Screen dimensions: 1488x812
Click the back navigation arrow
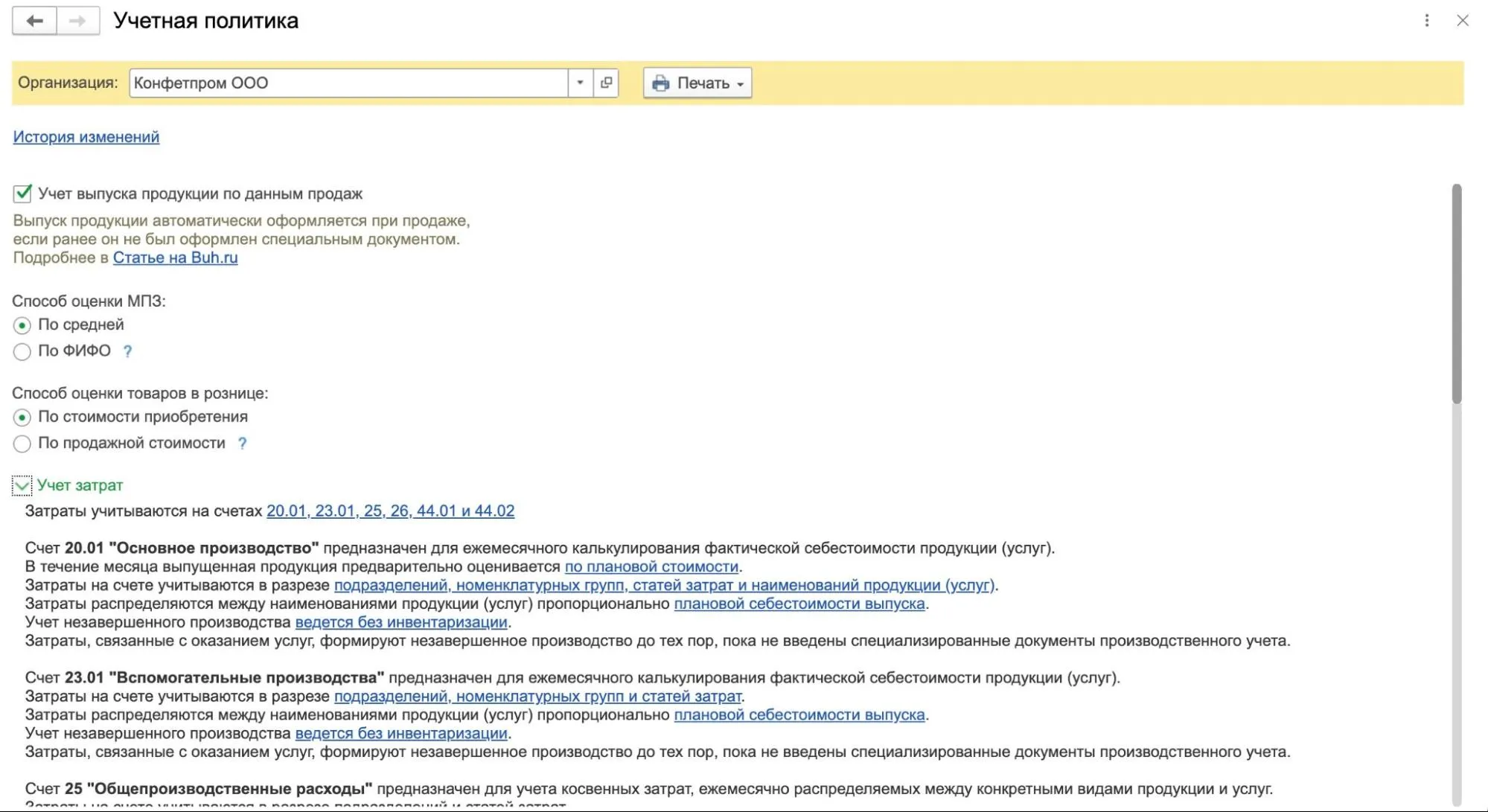[34, 21]
